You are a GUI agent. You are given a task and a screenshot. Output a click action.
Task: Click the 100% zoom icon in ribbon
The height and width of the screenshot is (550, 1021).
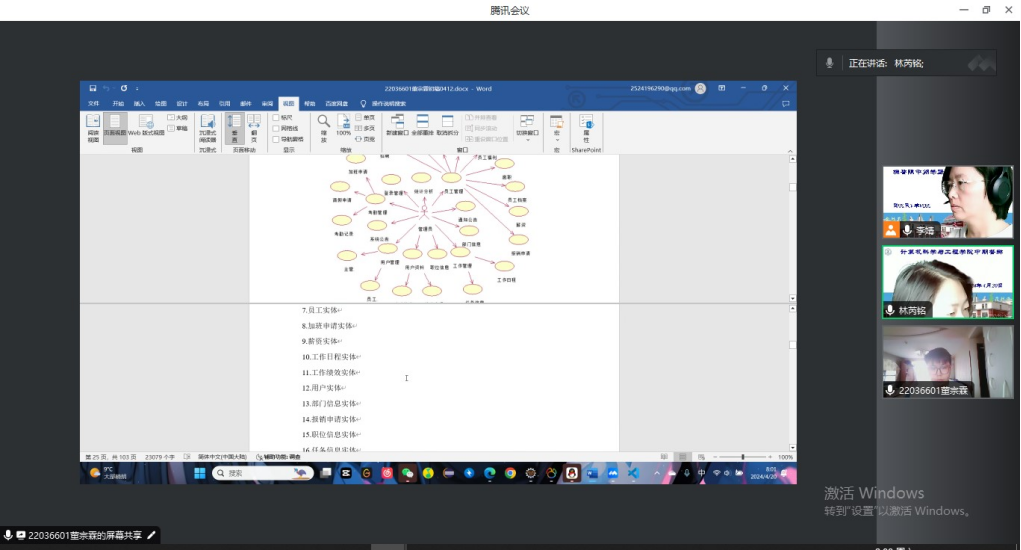[343, 122]
